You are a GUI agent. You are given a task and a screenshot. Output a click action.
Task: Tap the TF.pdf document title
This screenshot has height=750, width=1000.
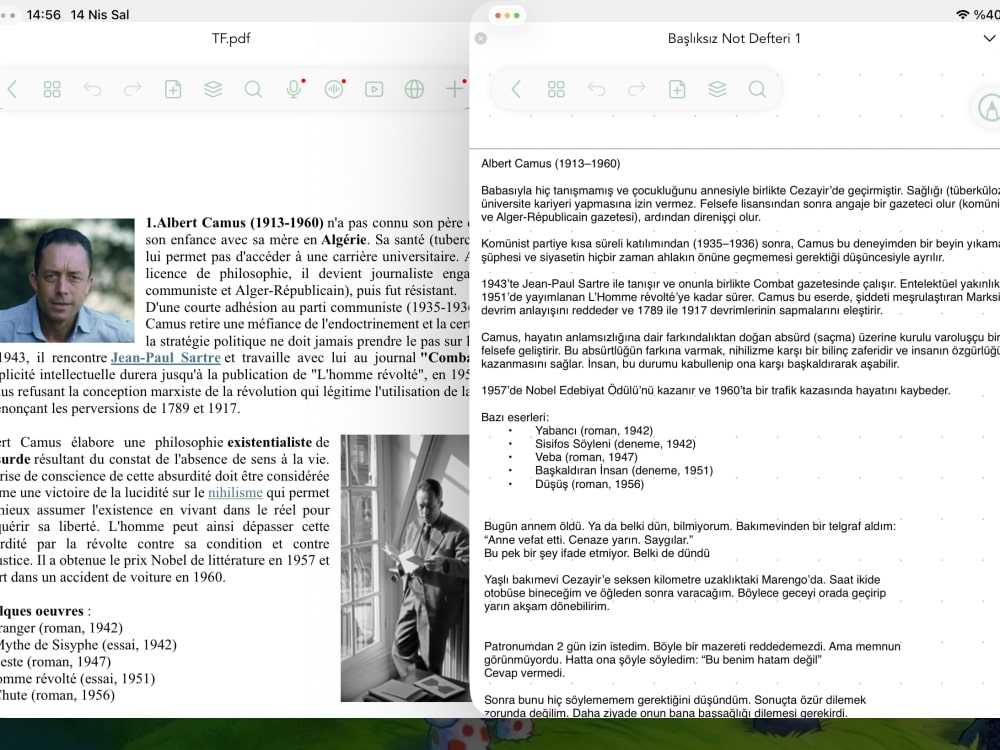point(231,38)
